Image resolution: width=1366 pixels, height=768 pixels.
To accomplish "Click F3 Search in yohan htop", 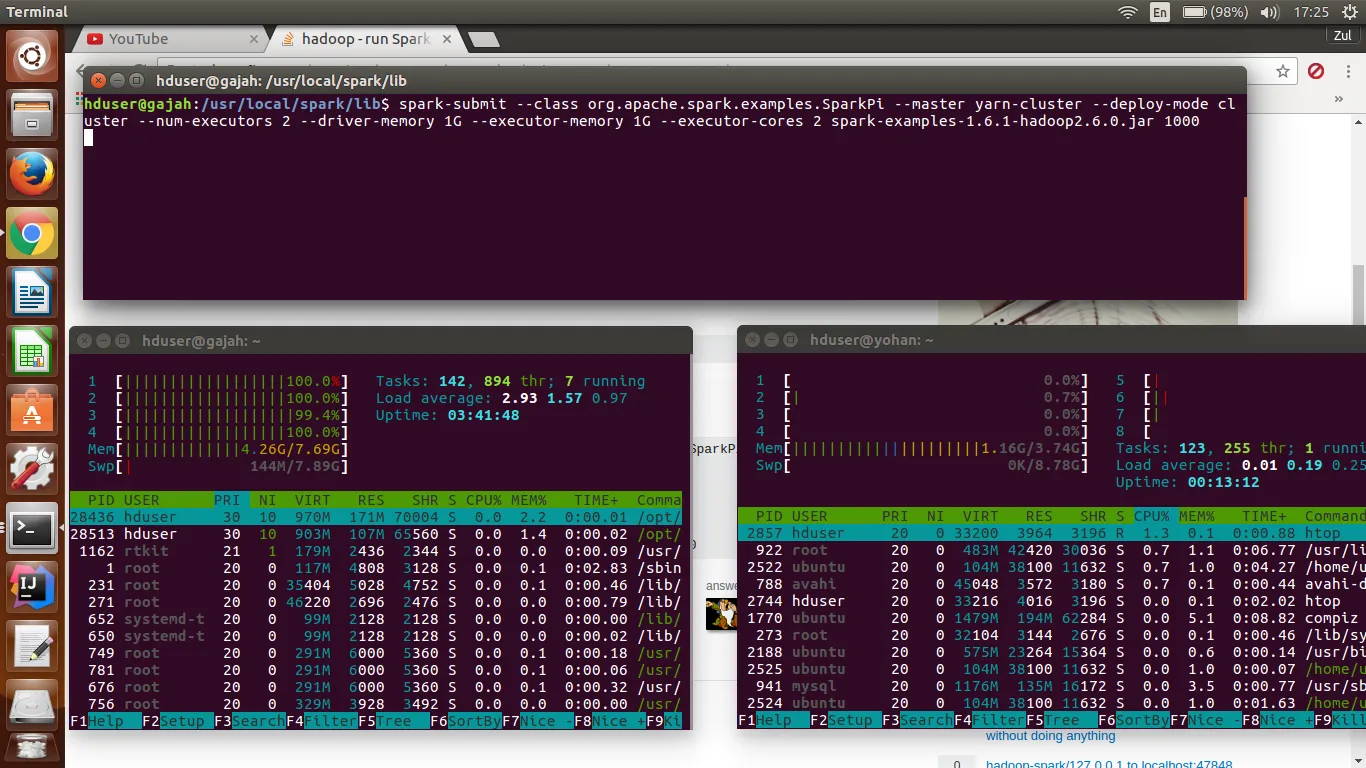I will click(917, 720).
